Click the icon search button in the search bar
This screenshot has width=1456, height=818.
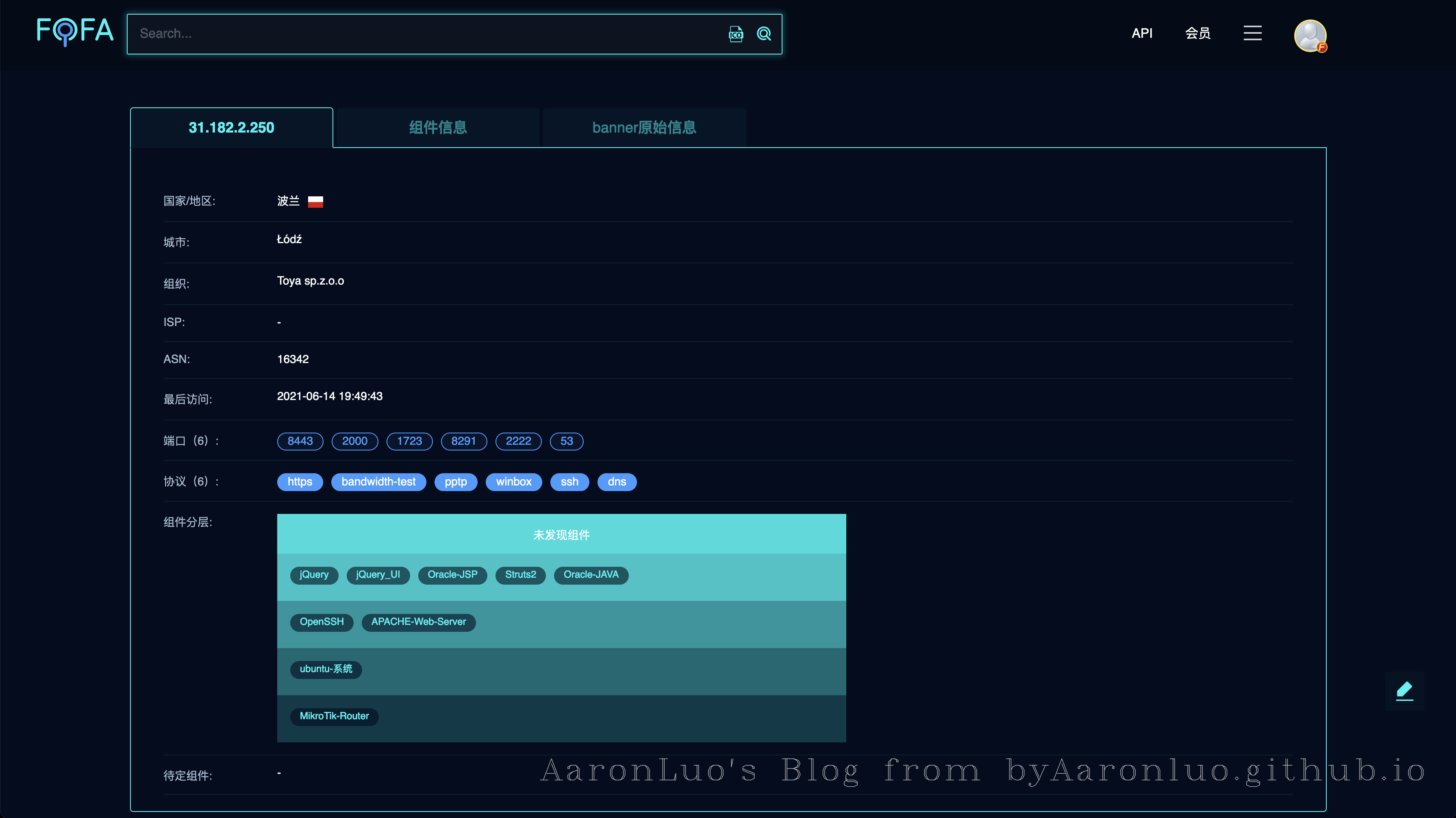pyautogui.click(x=735, y=34)
